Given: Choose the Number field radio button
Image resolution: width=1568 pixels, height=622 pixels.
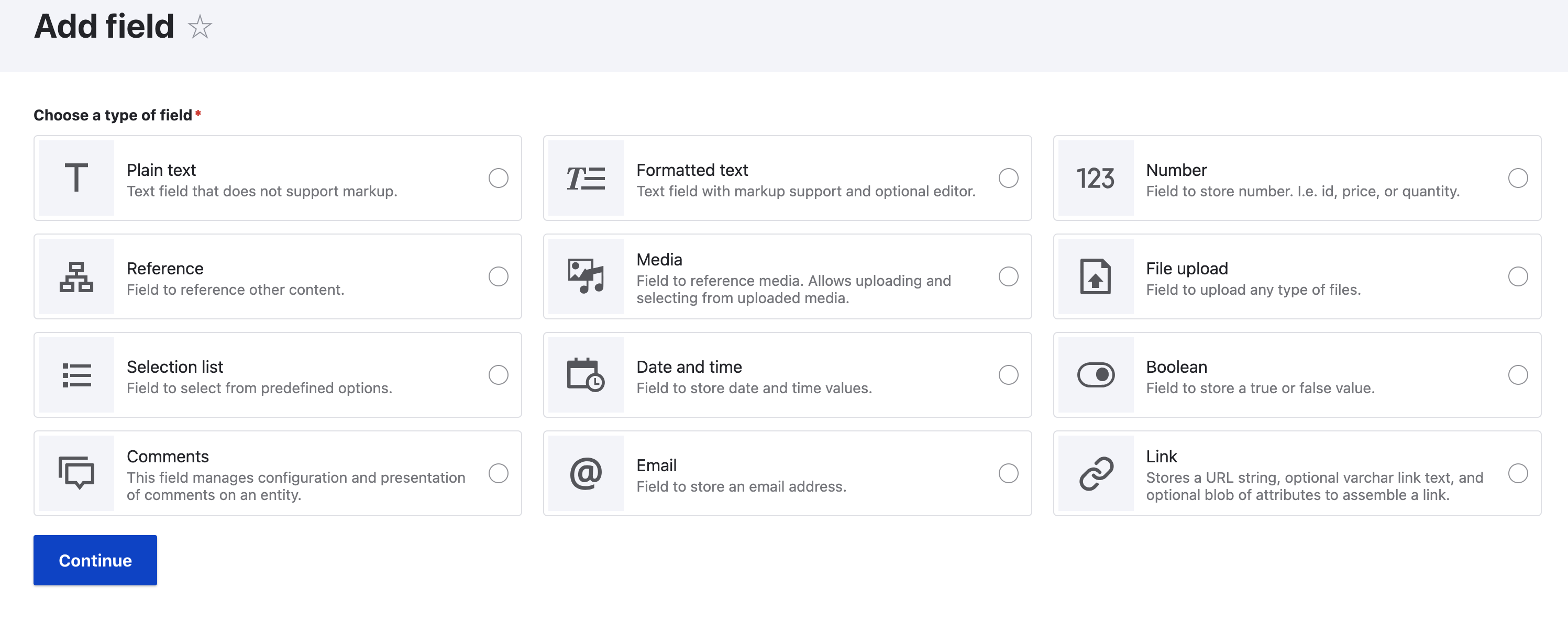Looking at the screenshot, I should (x=1518, y=177).
